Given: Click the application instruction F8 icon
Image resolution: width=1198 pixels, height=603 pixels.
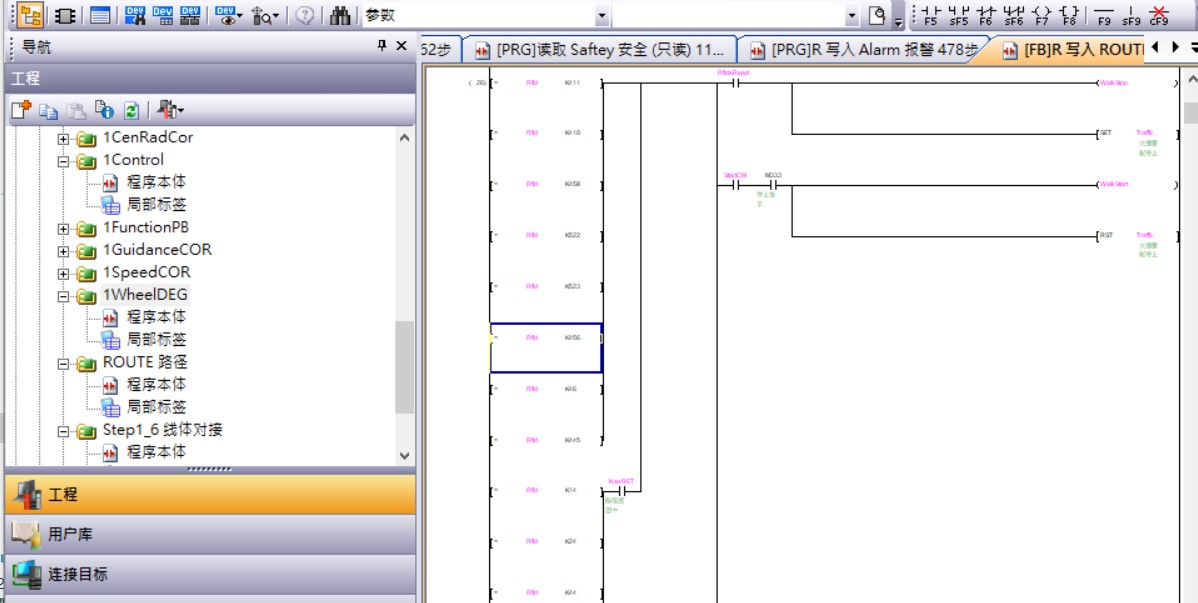Looking at the screenshot, I should [x=1069, y=15].
